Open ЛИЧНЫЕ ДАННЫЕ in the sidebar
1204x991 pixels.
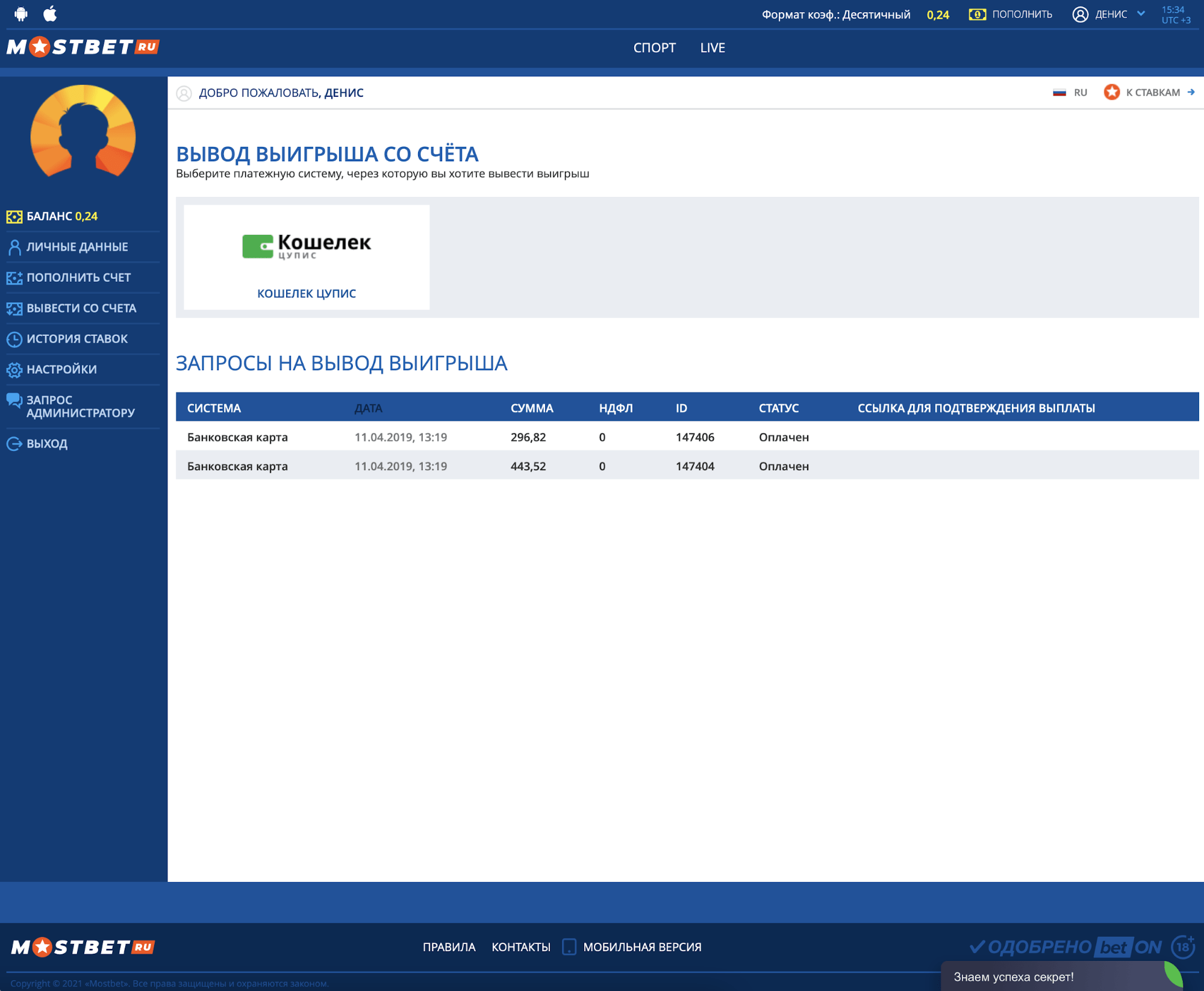point(76,247)
